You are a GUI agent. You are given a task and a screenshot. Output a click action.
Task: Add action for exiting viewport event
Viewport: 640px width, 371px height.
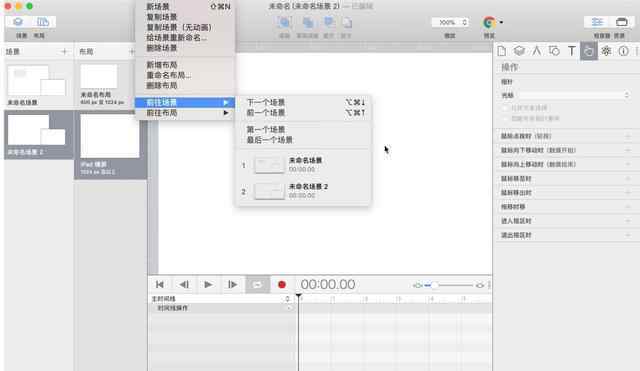(x=628, y=235)
